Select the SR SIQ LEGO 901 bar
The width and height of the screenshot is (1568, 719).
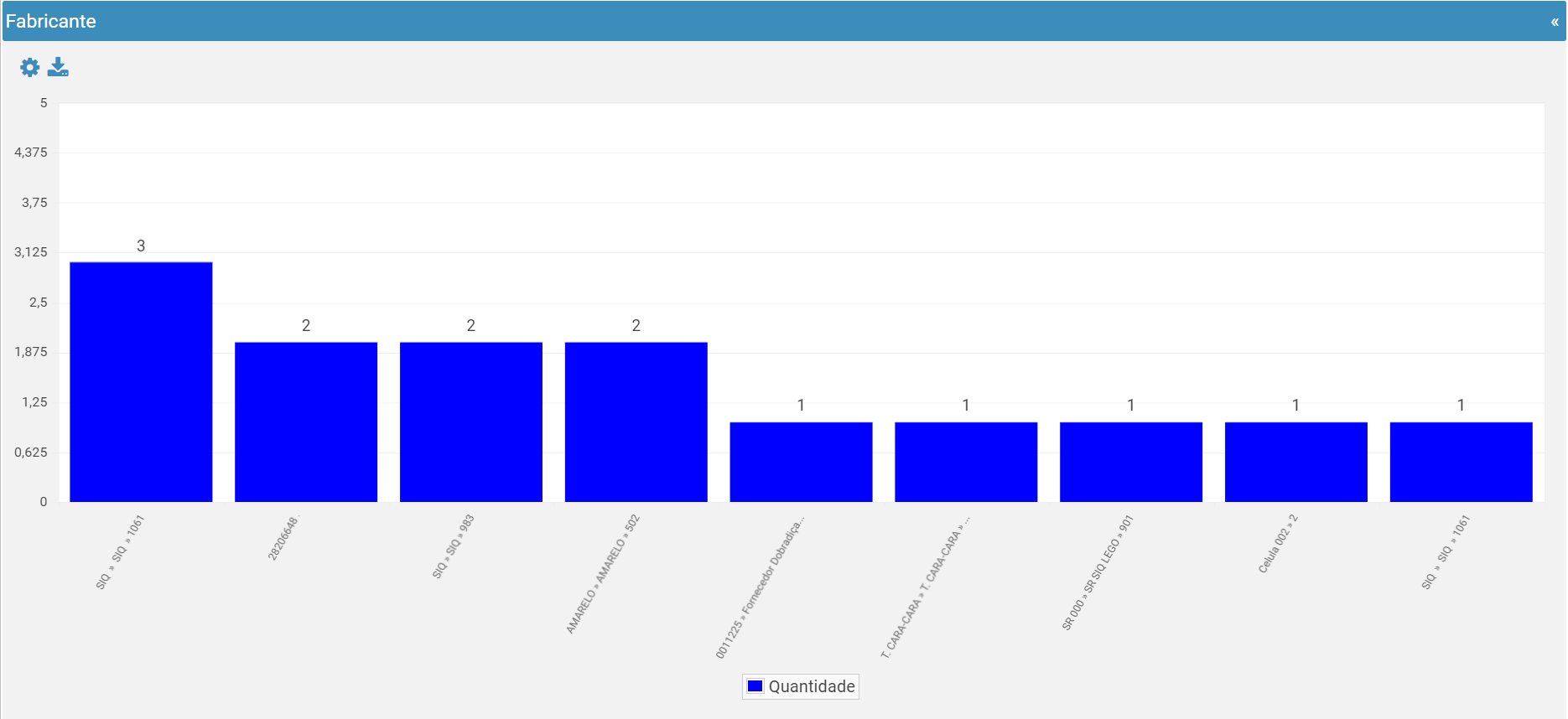point(1131,462)
